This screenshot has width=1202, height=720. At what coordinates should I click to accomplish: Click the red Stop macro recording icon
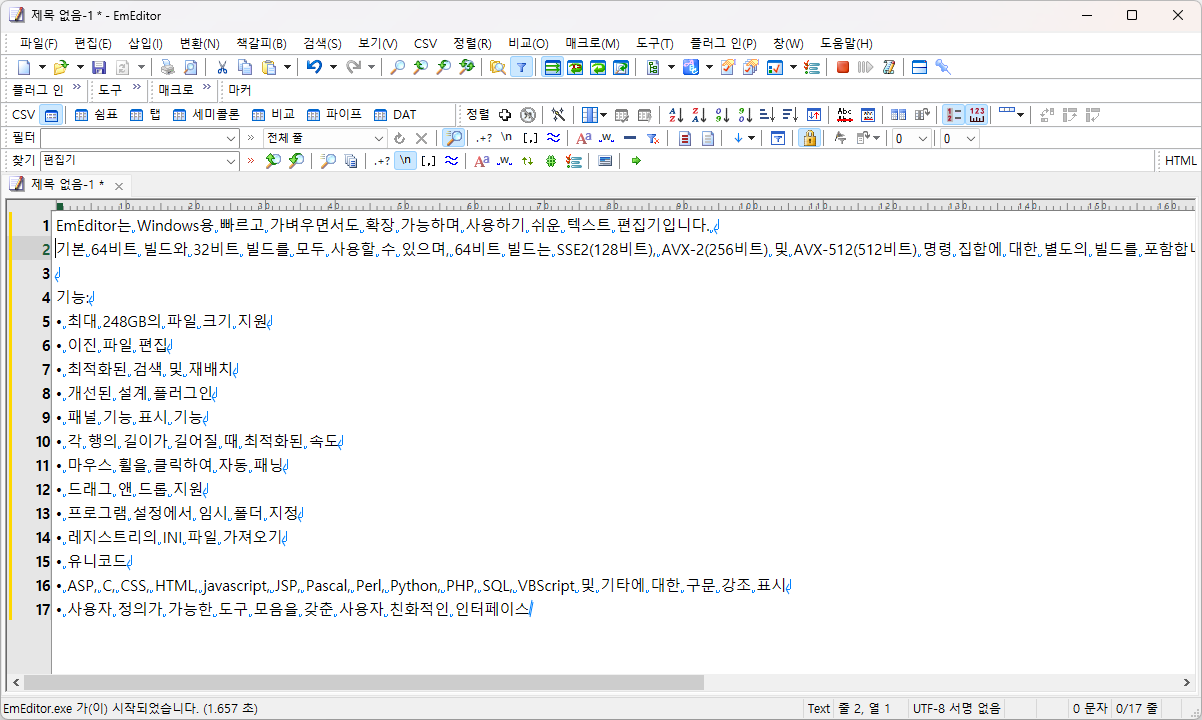842,67
